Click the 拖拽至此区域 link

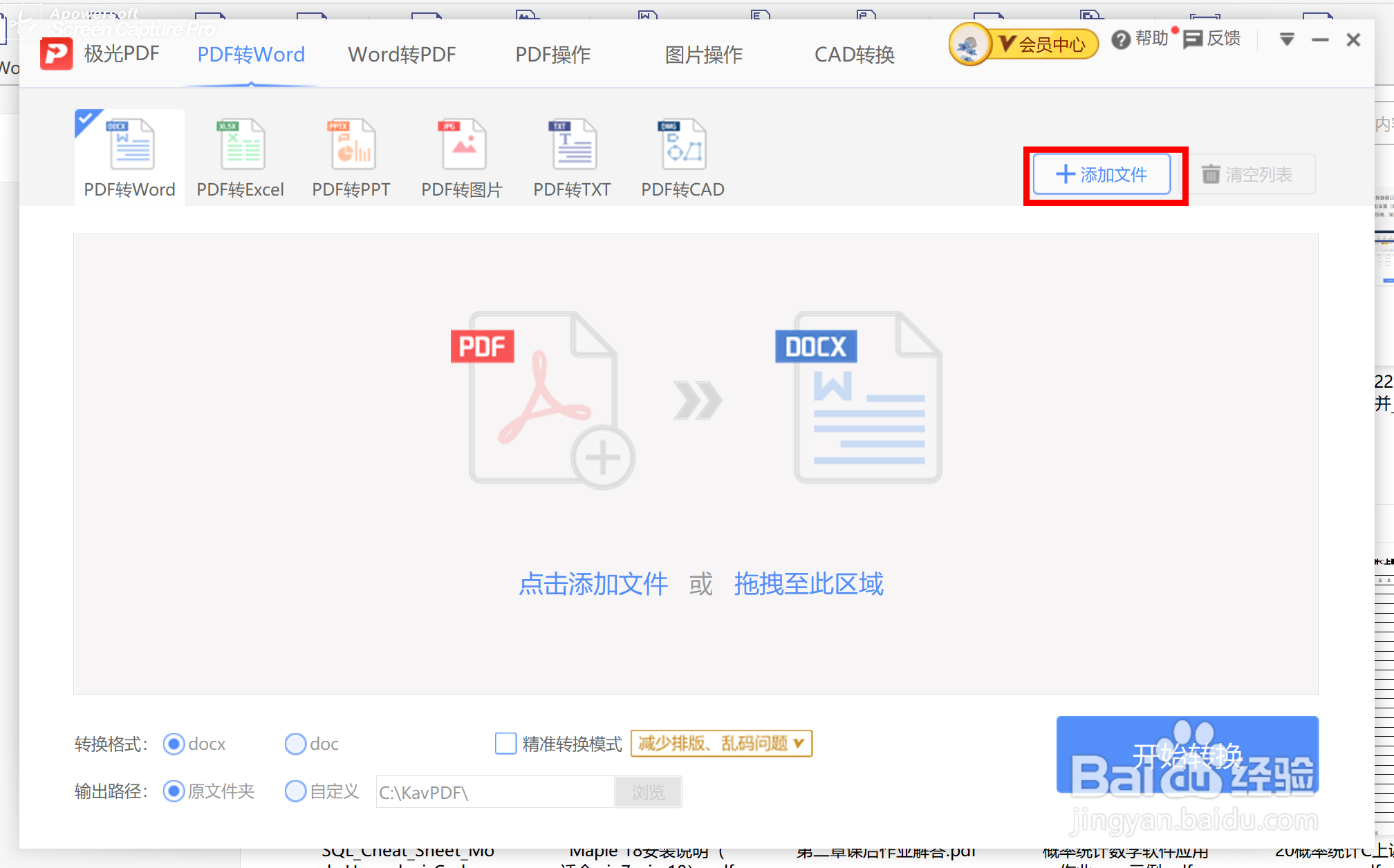tap(809, 584)
